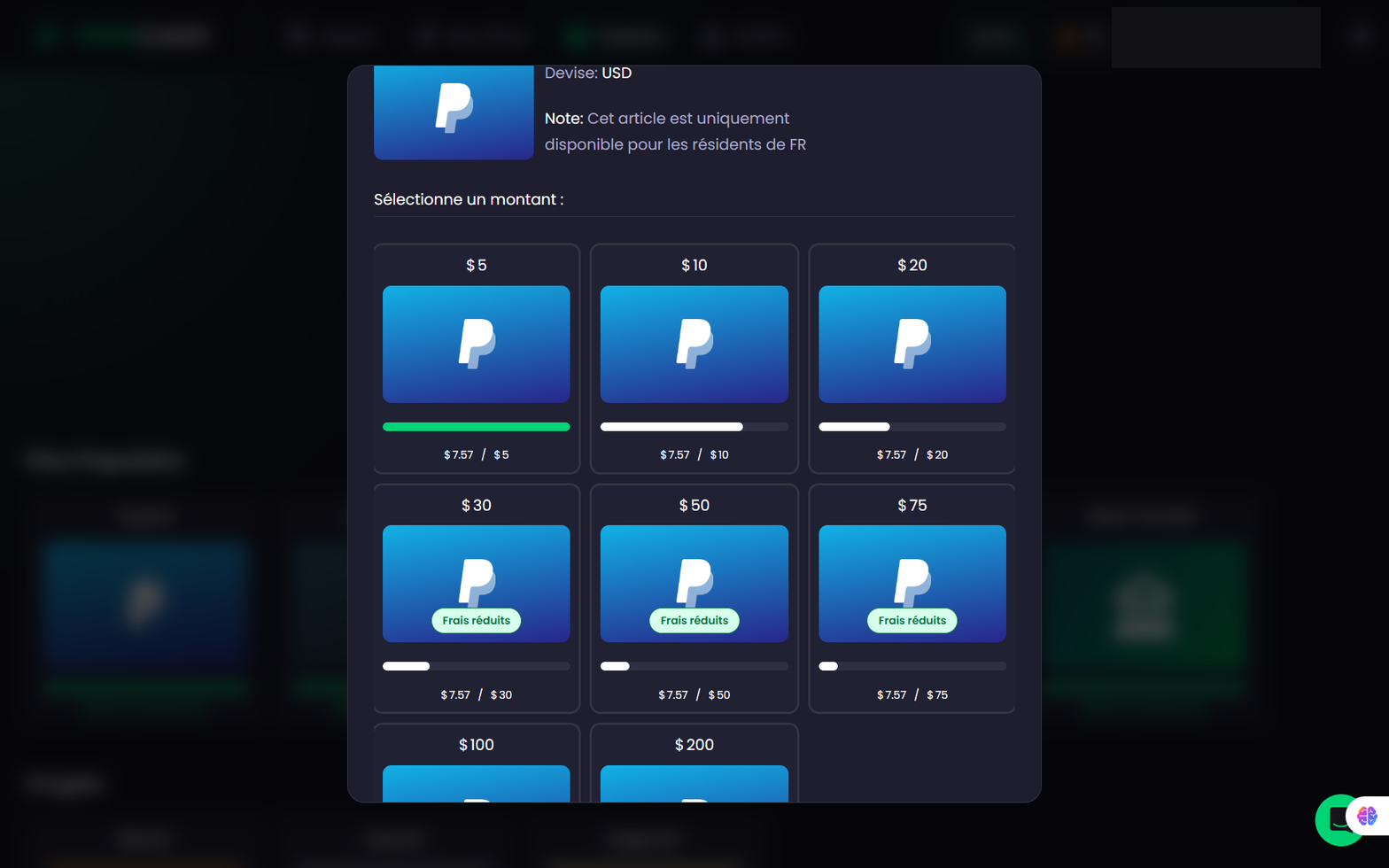Select the $20 PayPal card image

coord(912,344)
